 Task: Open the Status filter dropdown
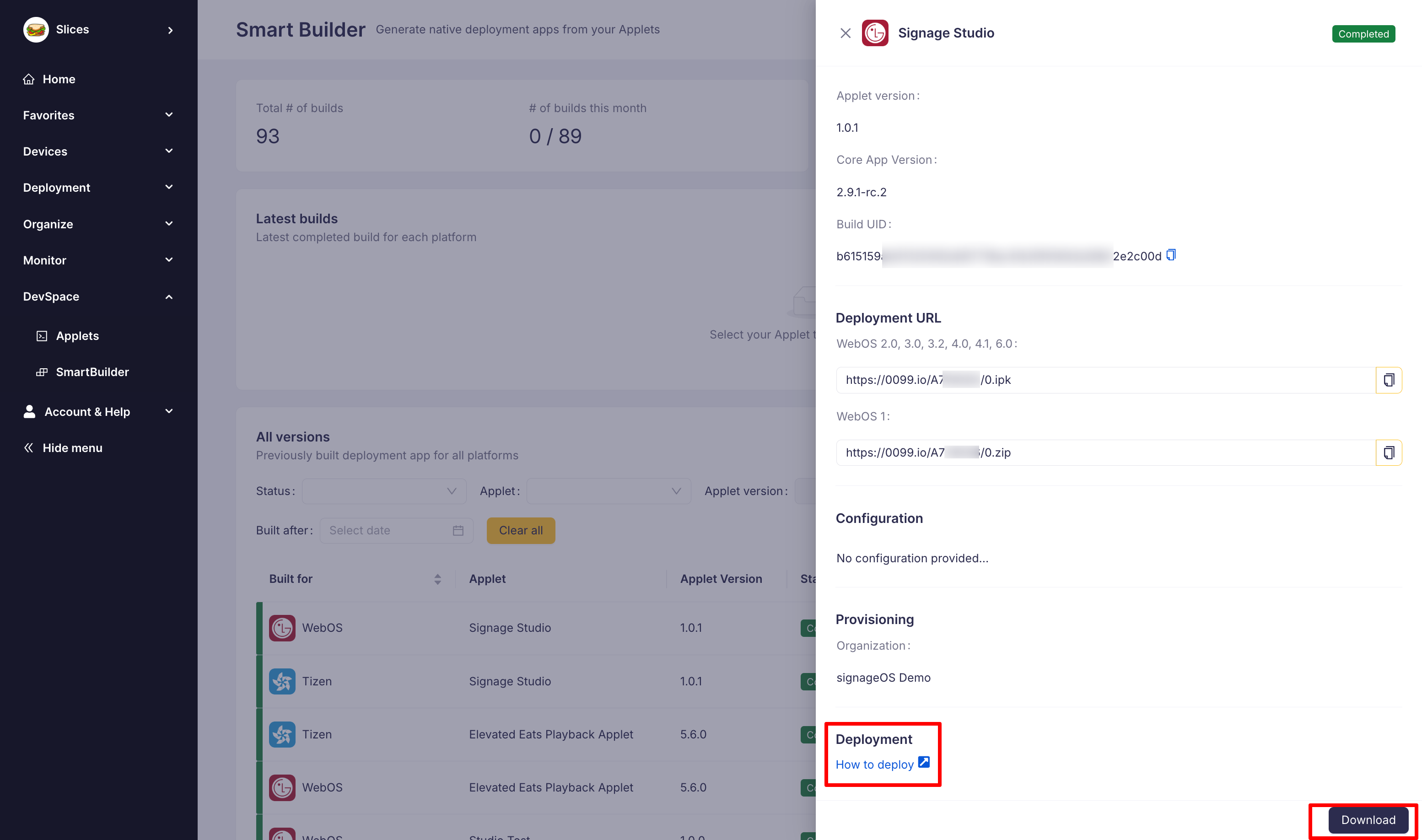click(384, 491)
